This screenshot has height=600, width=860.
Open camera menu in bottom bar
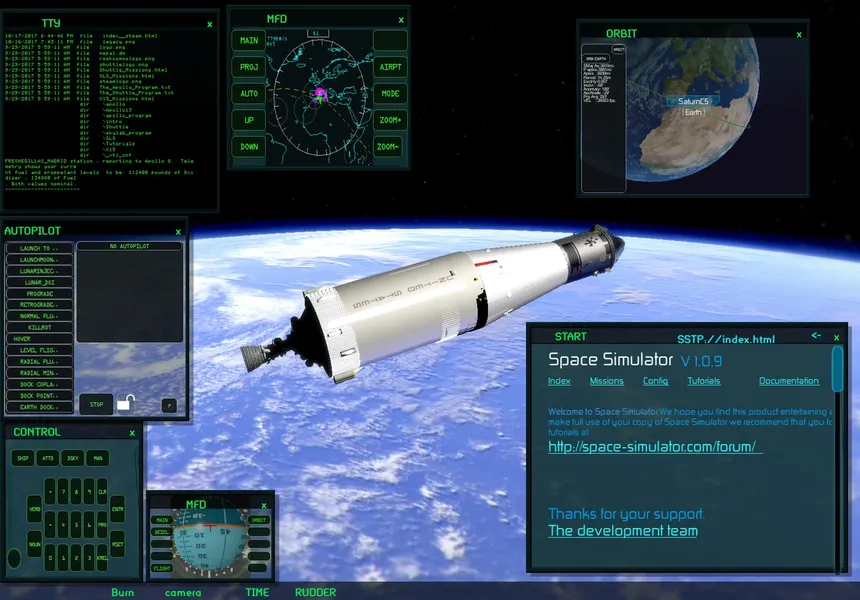[183, 592]
